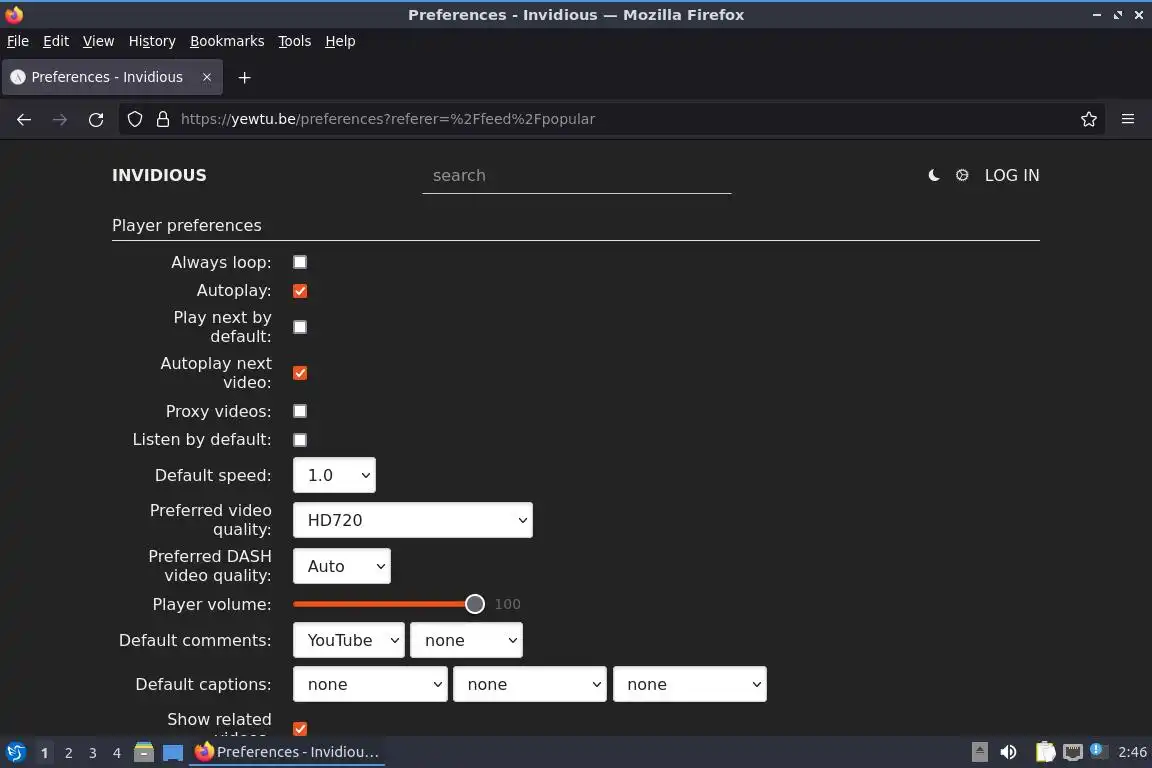Reload the page with refresh icon
Viewport: 1152px width, 768px height.
(x=96, y=119)
